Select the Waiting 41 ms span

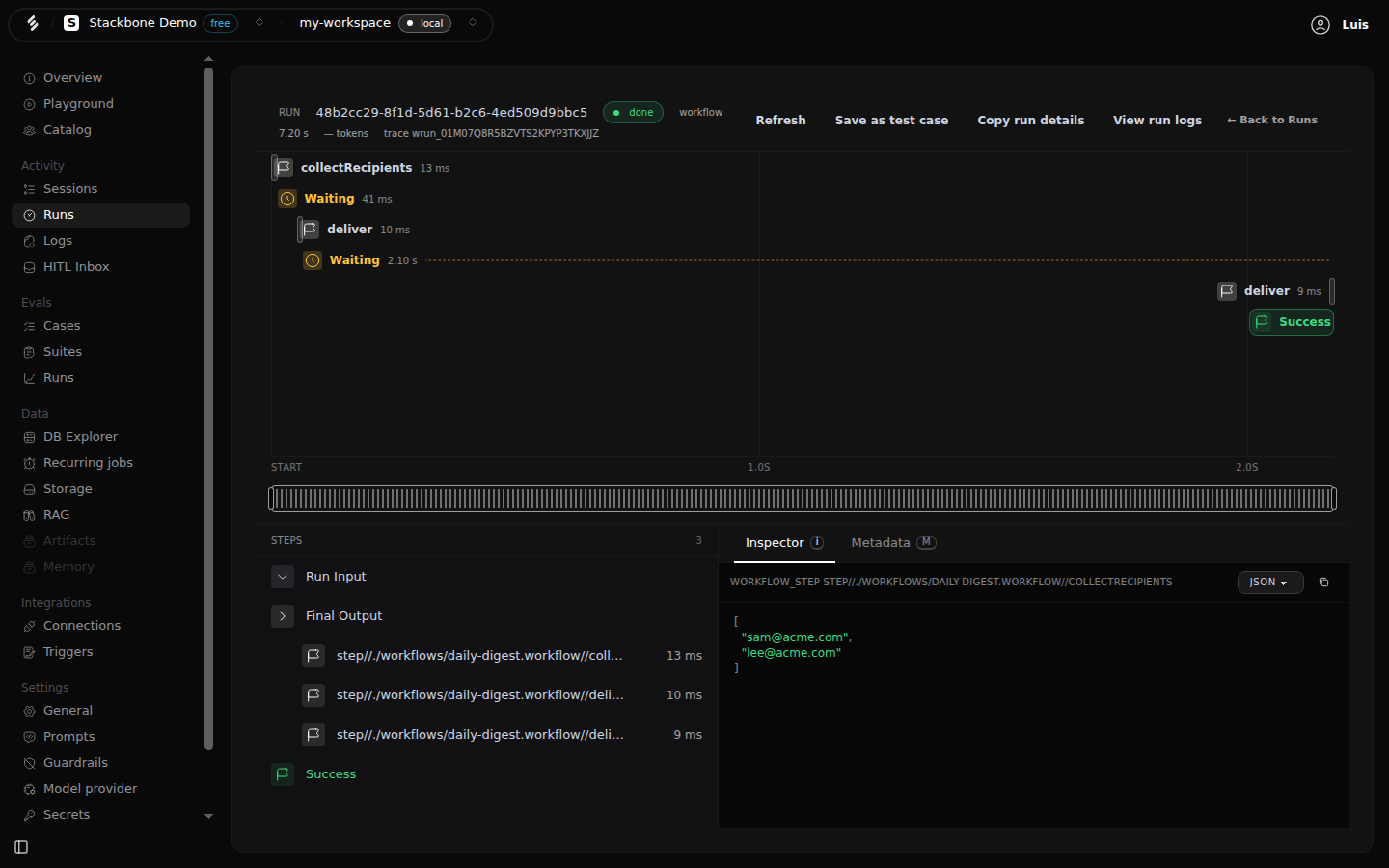coord(336,199)
